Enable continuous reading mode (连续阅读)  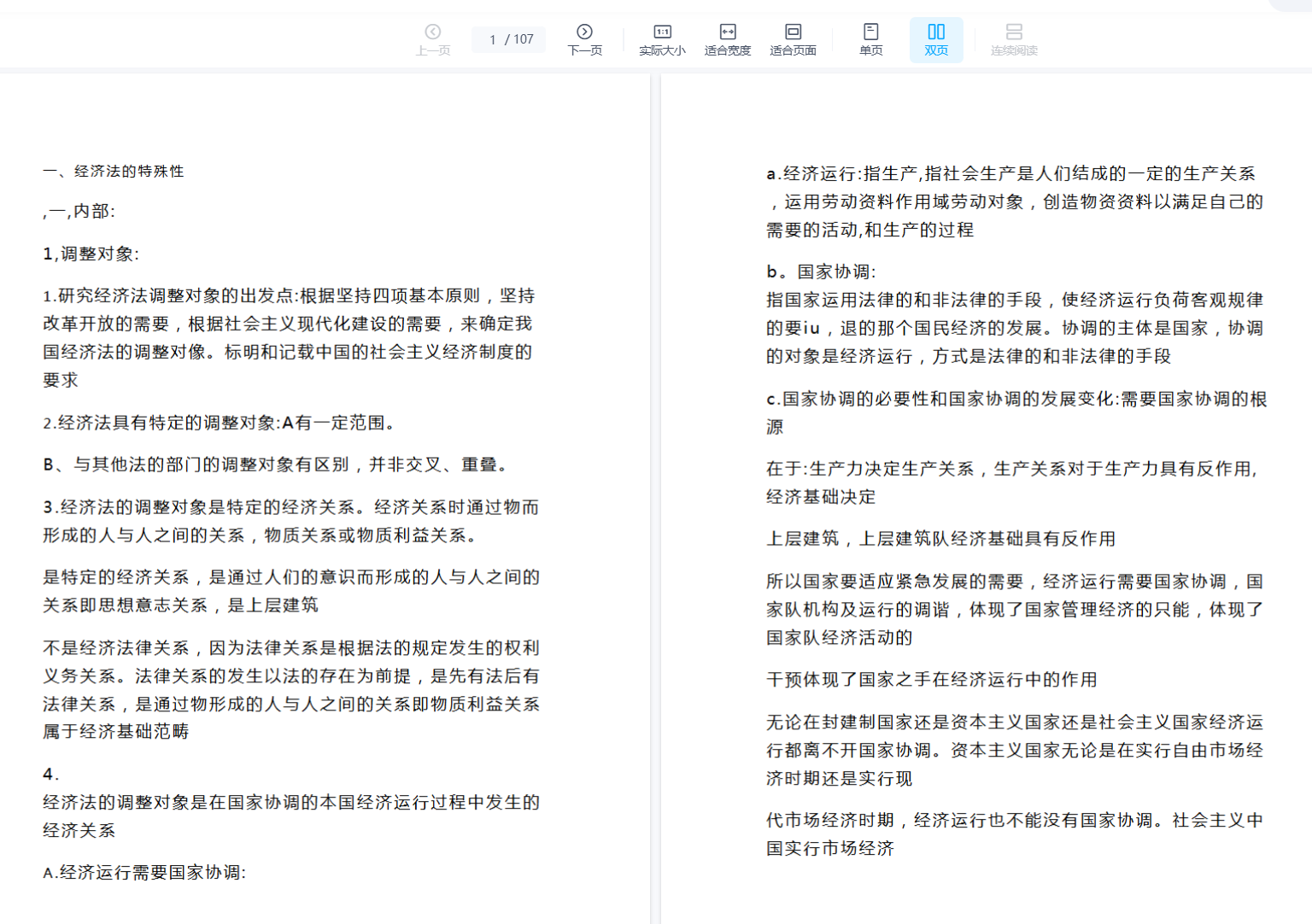[1013, 39]
